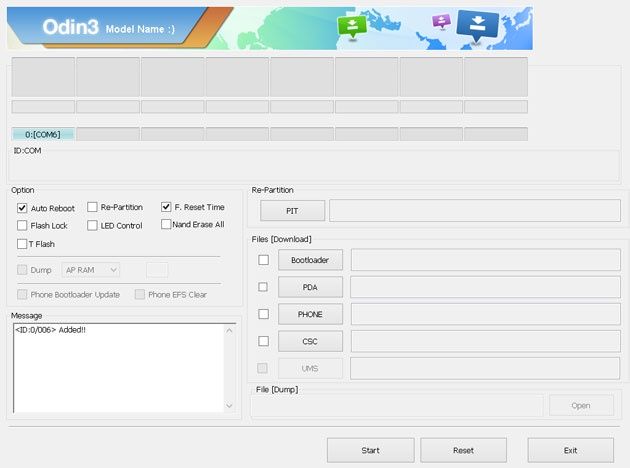Check the T Flash option
630x468 pixels.
[22, 244]
